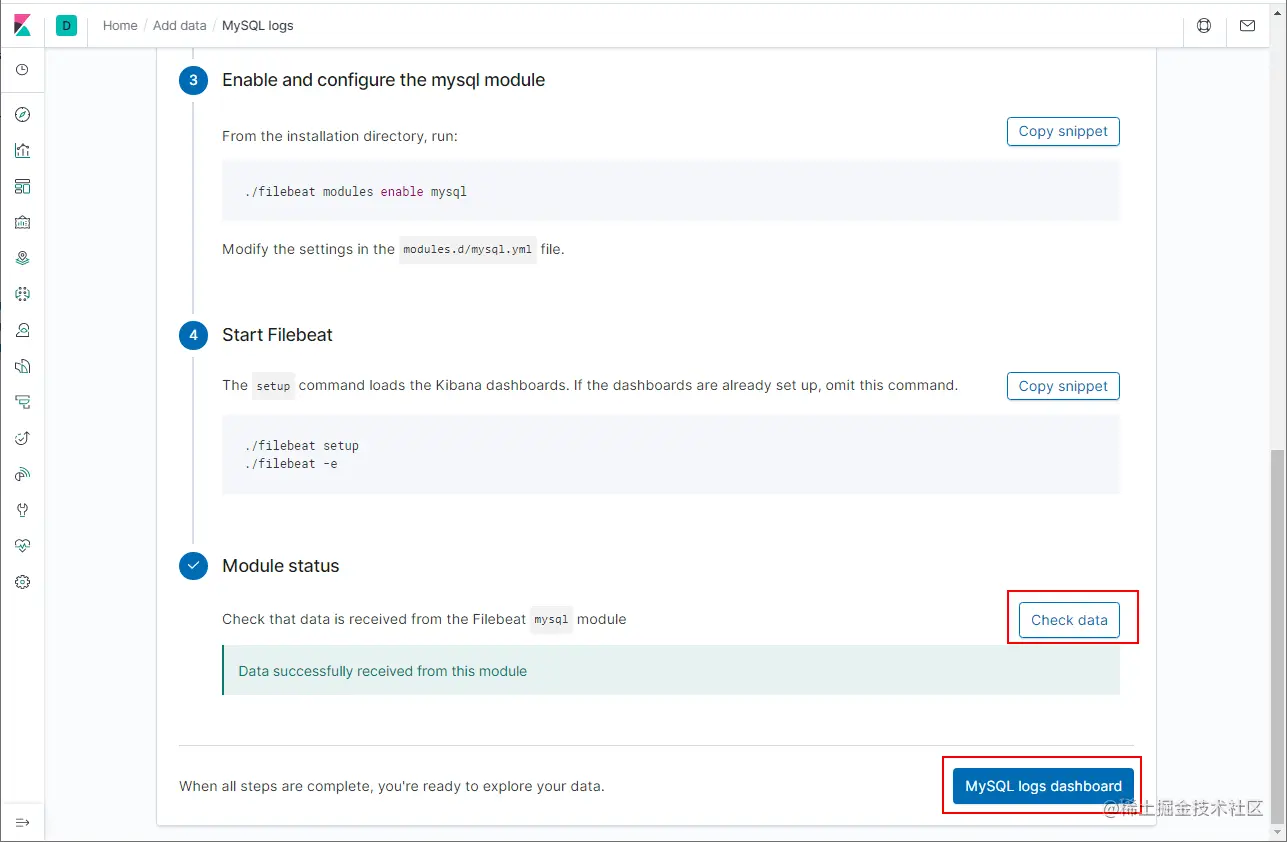Viewport: 1287px width, 842px height.
Task: Click the page vertical scrollbar thumb
Action: [x=1278, y=635]
